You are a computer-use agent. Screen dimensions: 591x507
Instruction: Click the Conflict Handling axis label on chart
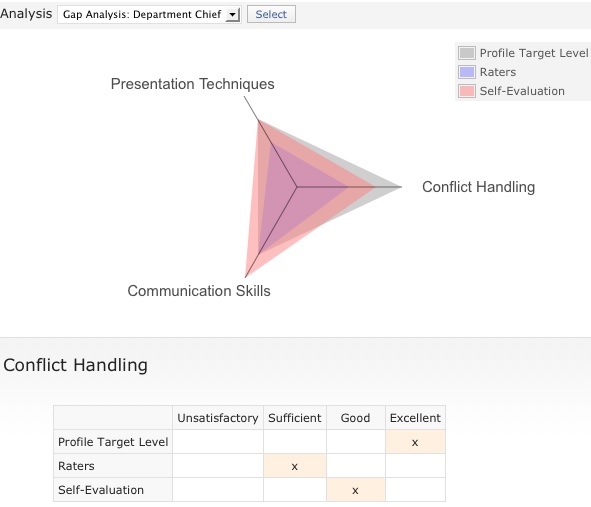pos(478,187)
